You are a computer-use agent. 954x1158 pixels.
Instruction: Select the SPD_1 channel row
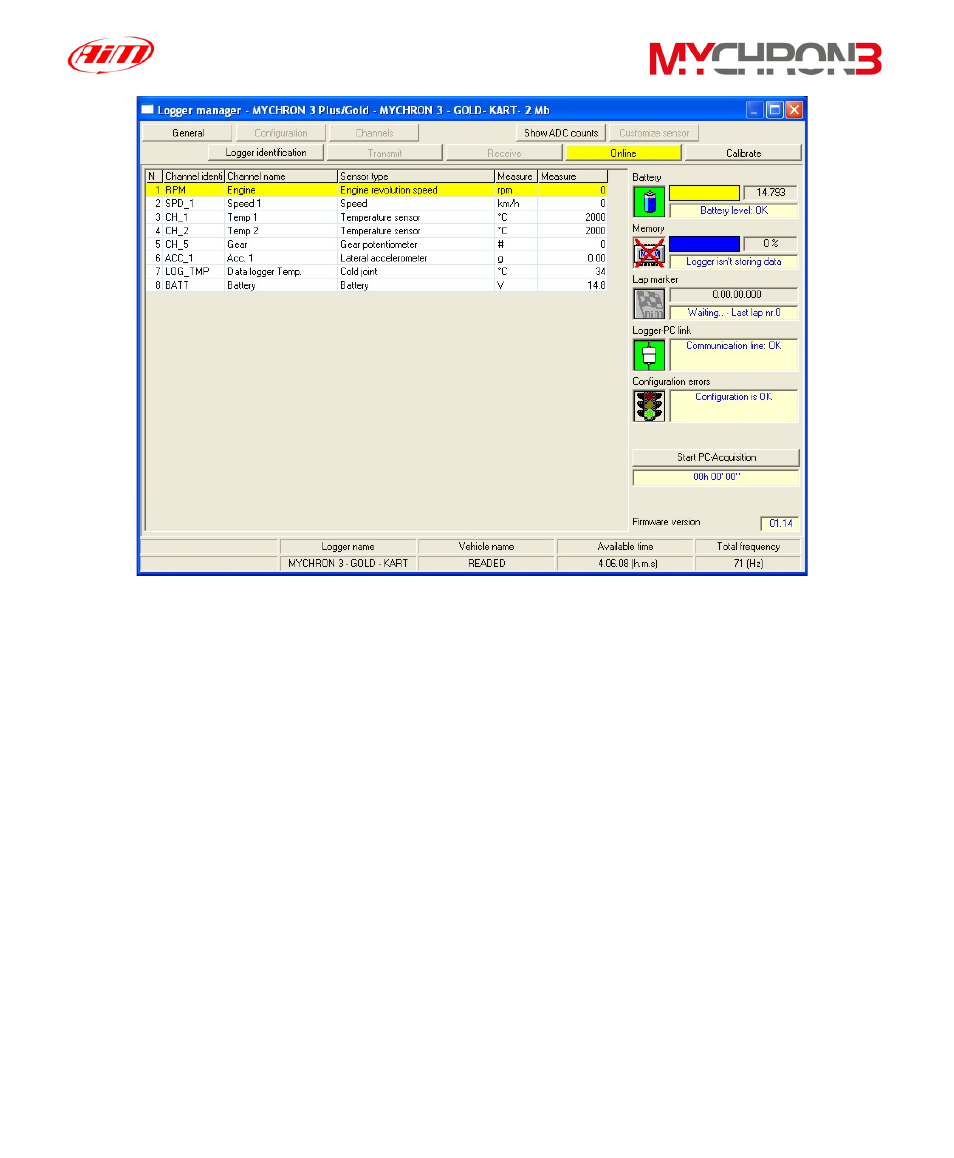377,203
